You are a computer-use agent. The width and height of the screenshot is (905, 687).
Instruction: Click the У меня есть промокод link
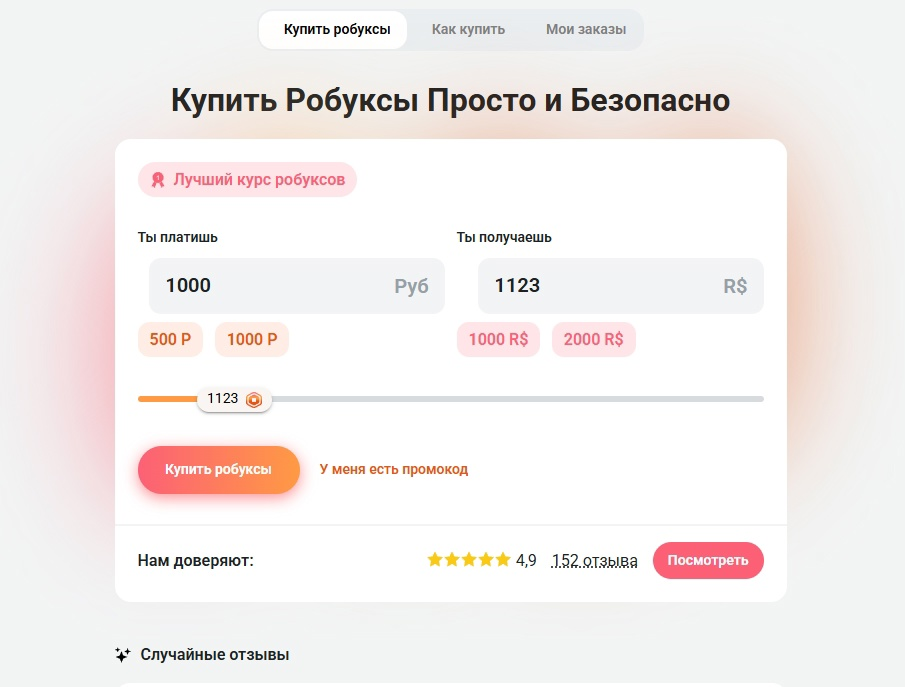click(x=393, y=469)
